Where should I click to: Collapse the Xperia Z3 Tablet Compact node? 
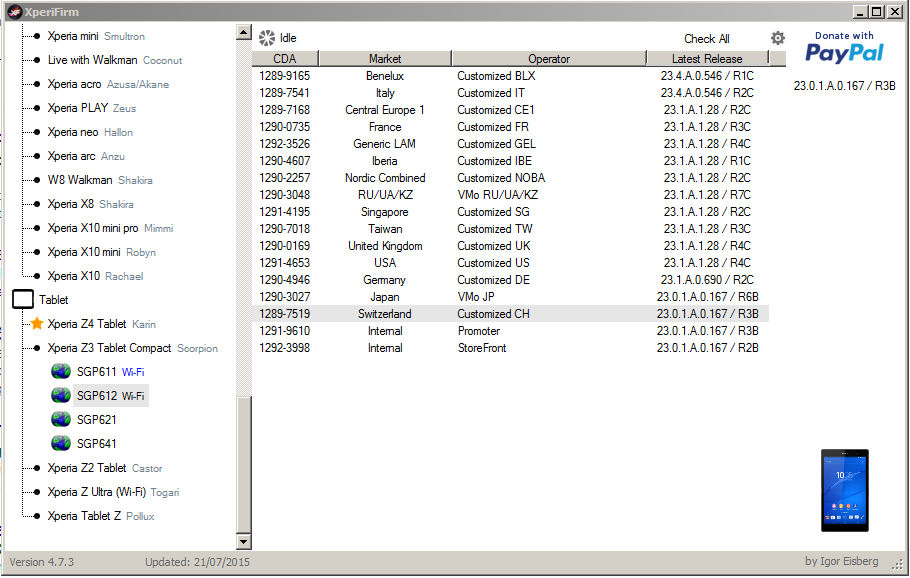[37, 348]
